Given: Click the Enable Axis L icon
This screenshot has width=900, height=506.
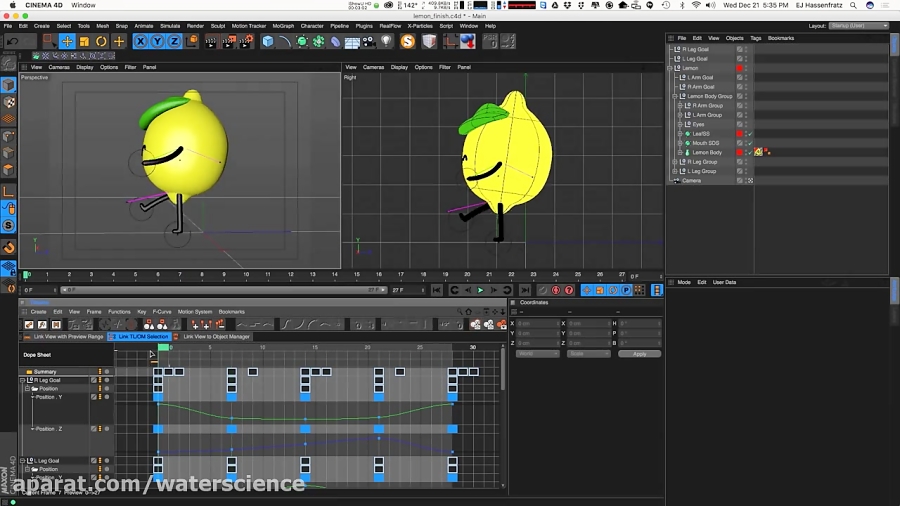Looking at the screenshot, I should [x=9, y=191].
